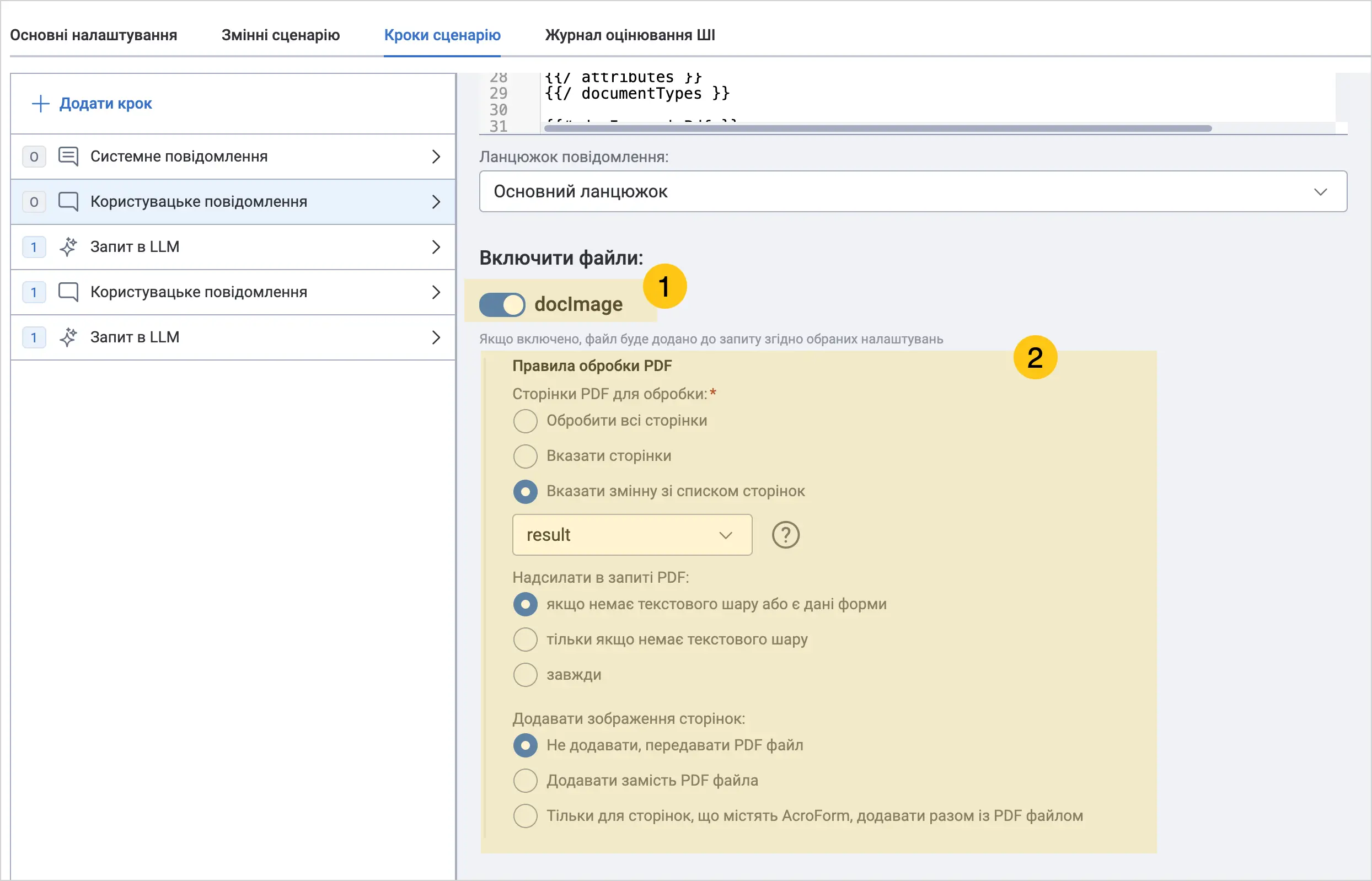1372x881 pixels.
Task: Expand Системне повідомлення step chevron
Action: (x=436, y=156)
